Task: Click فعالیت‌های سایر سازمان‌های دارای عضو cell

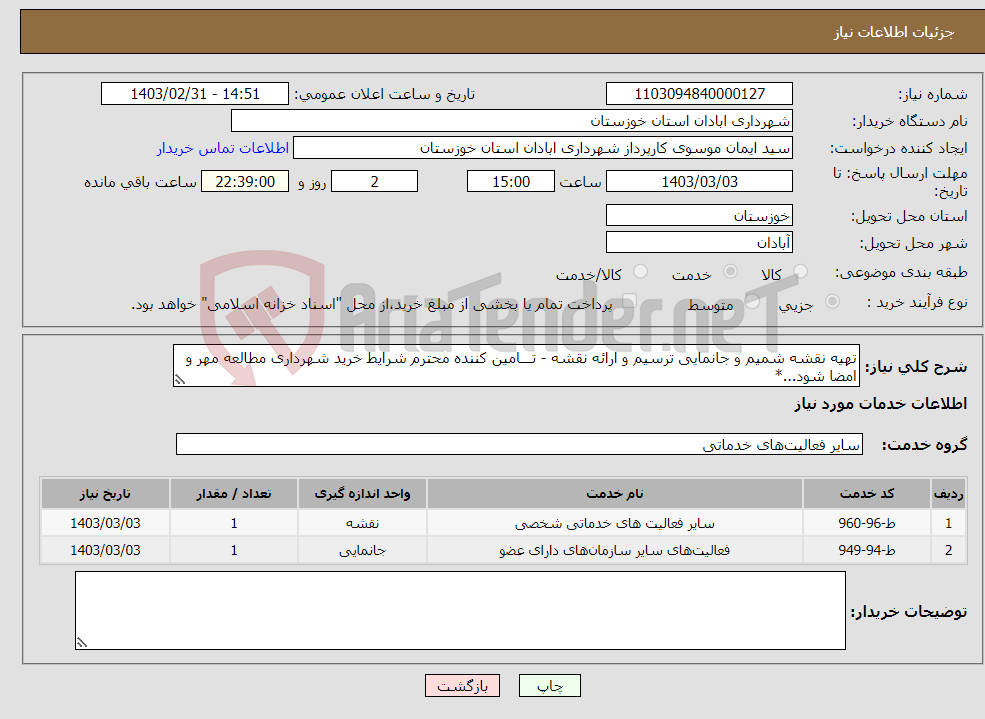Action: click(x=614, y=550)
